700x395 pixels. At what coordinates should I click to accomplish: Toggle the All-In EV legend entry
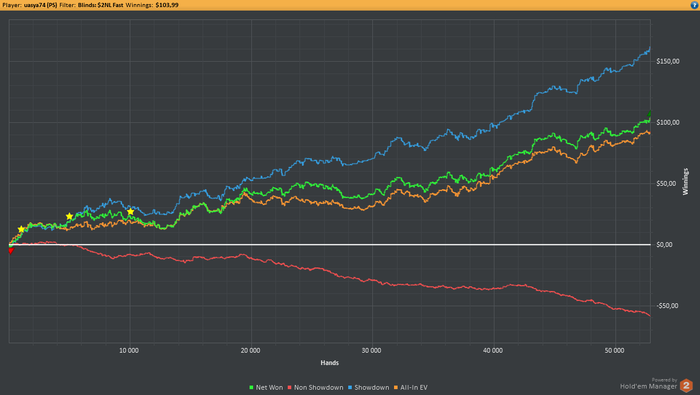tap(410, 387)
